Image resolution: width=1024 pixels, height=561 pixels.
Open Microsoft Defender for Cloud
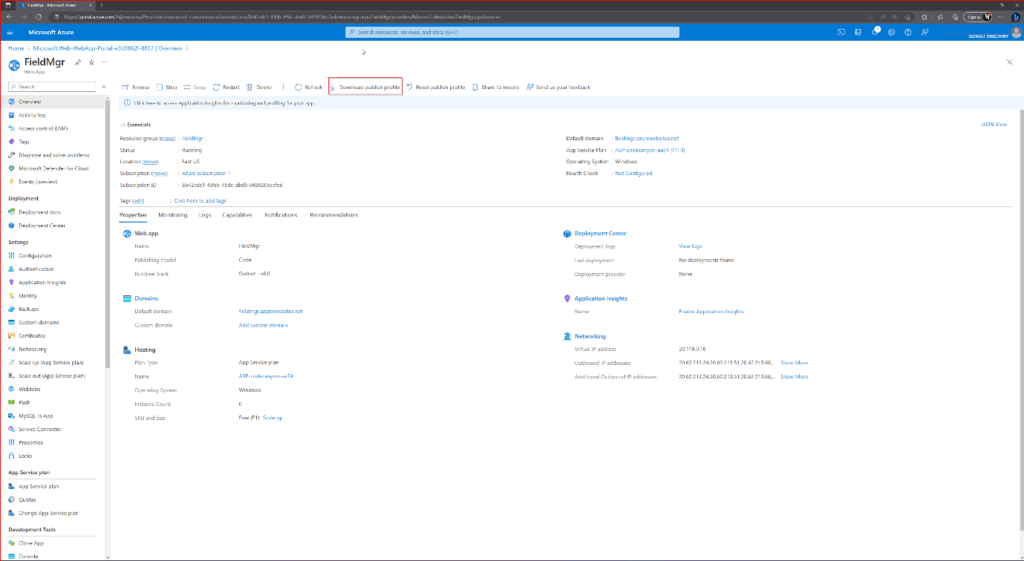[54, 168]
